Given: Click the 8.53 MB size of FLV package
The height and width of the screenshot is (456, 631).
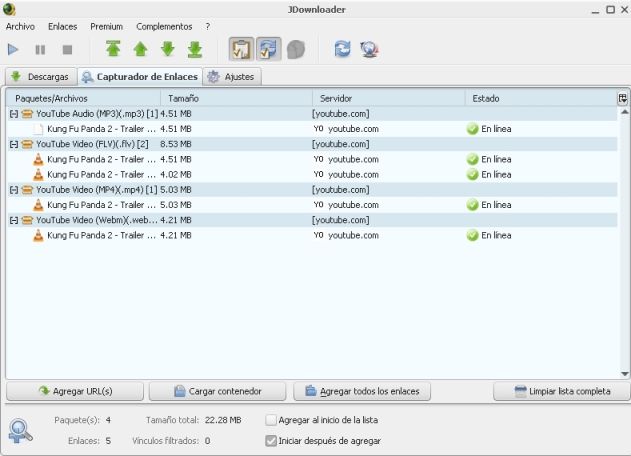Looking at the screenshot, I should click(175, 144).
